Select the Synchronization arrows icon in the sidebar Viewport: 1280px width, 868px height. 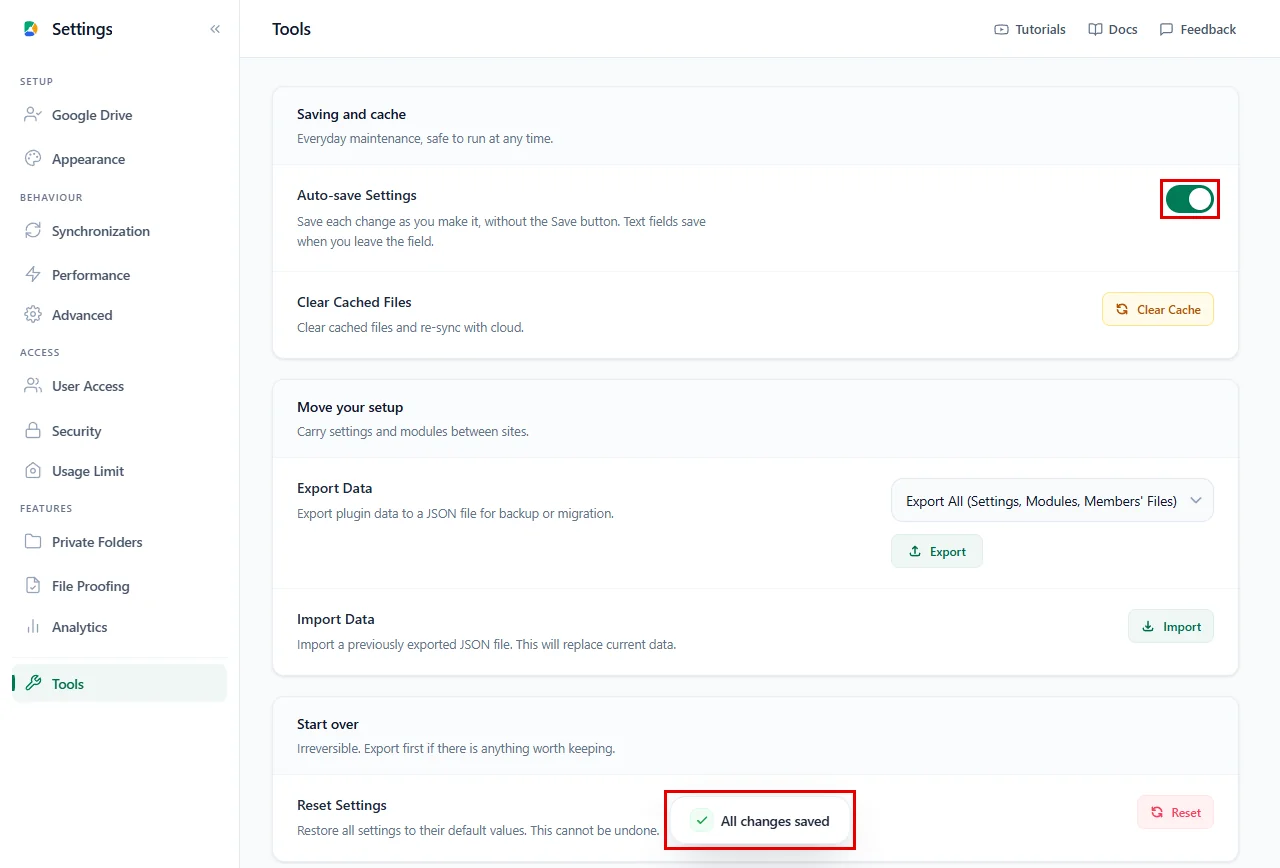33,231
